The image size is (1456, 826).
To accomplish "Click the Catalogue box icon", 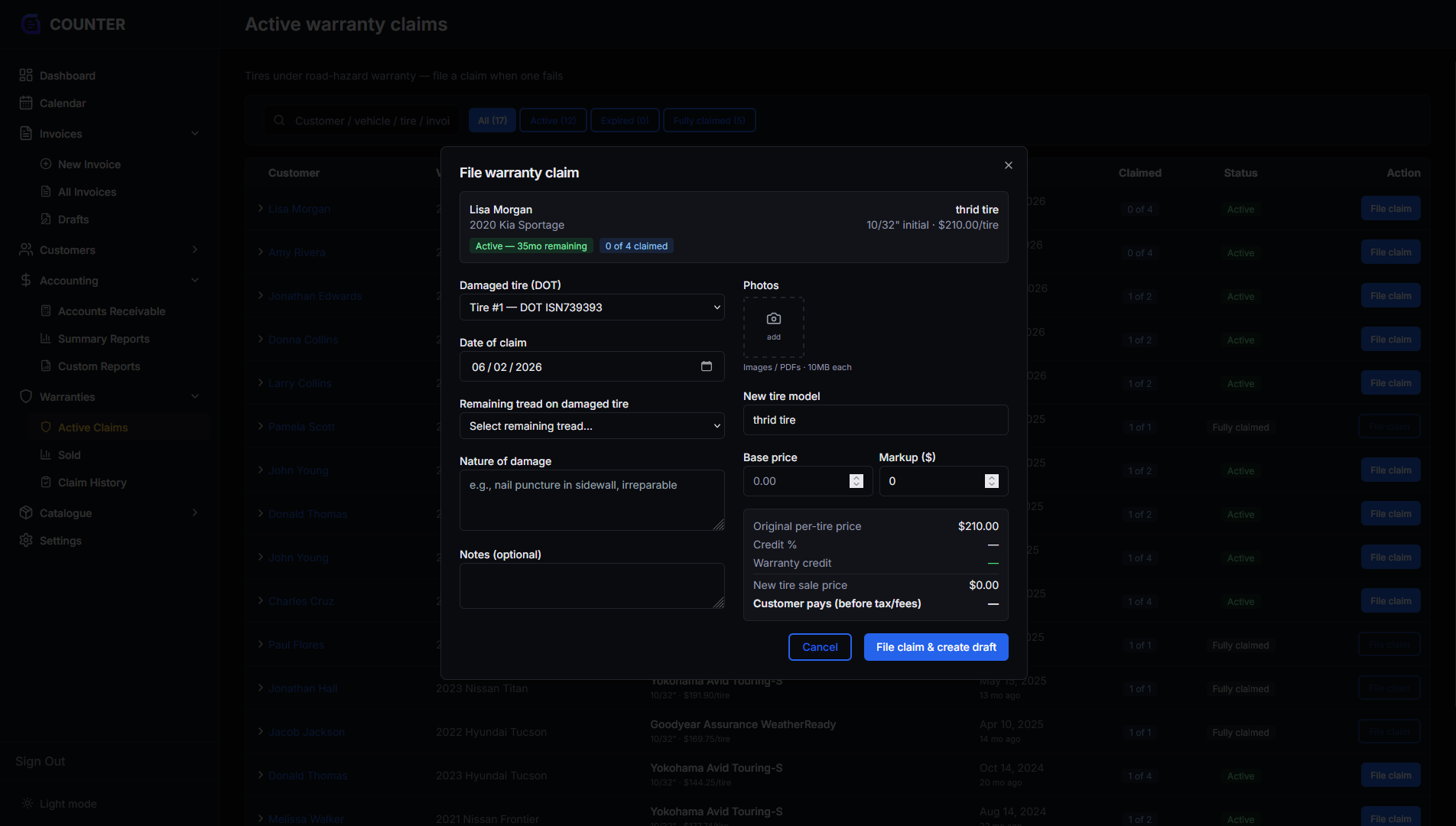I will [x=26, y=512].
